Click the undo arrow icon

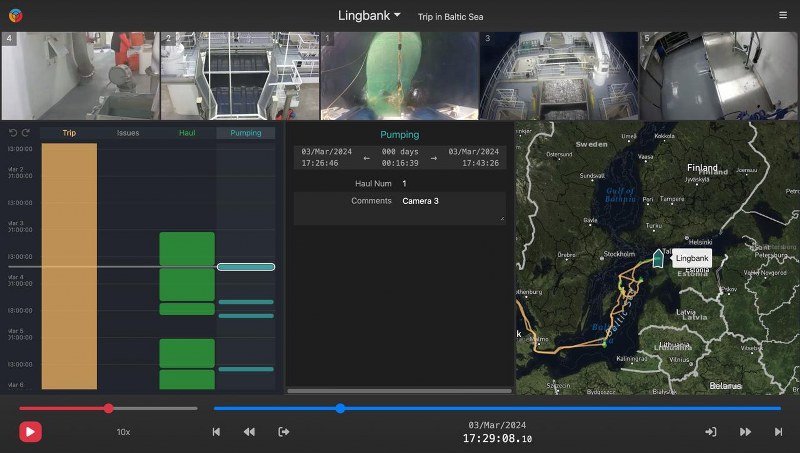point(13,133)
